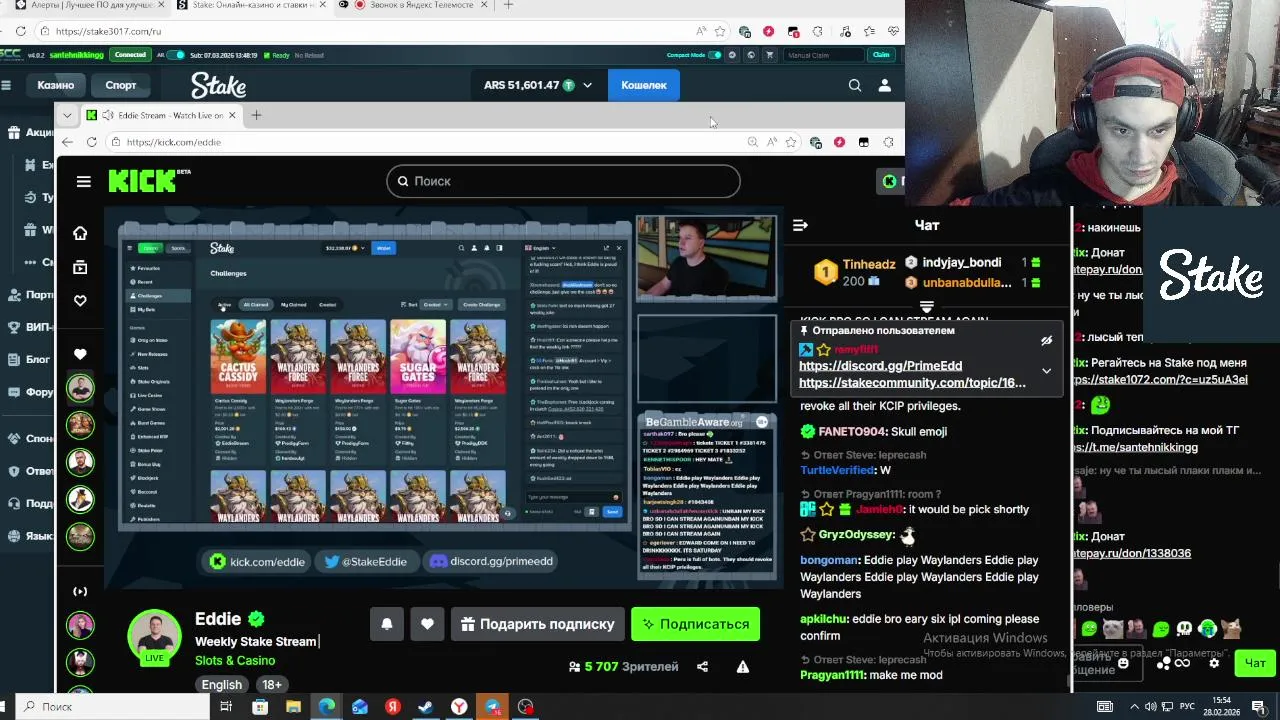
Task: Click Tinheadz top gifter in chat leaderboard
Action: [854, 272]
